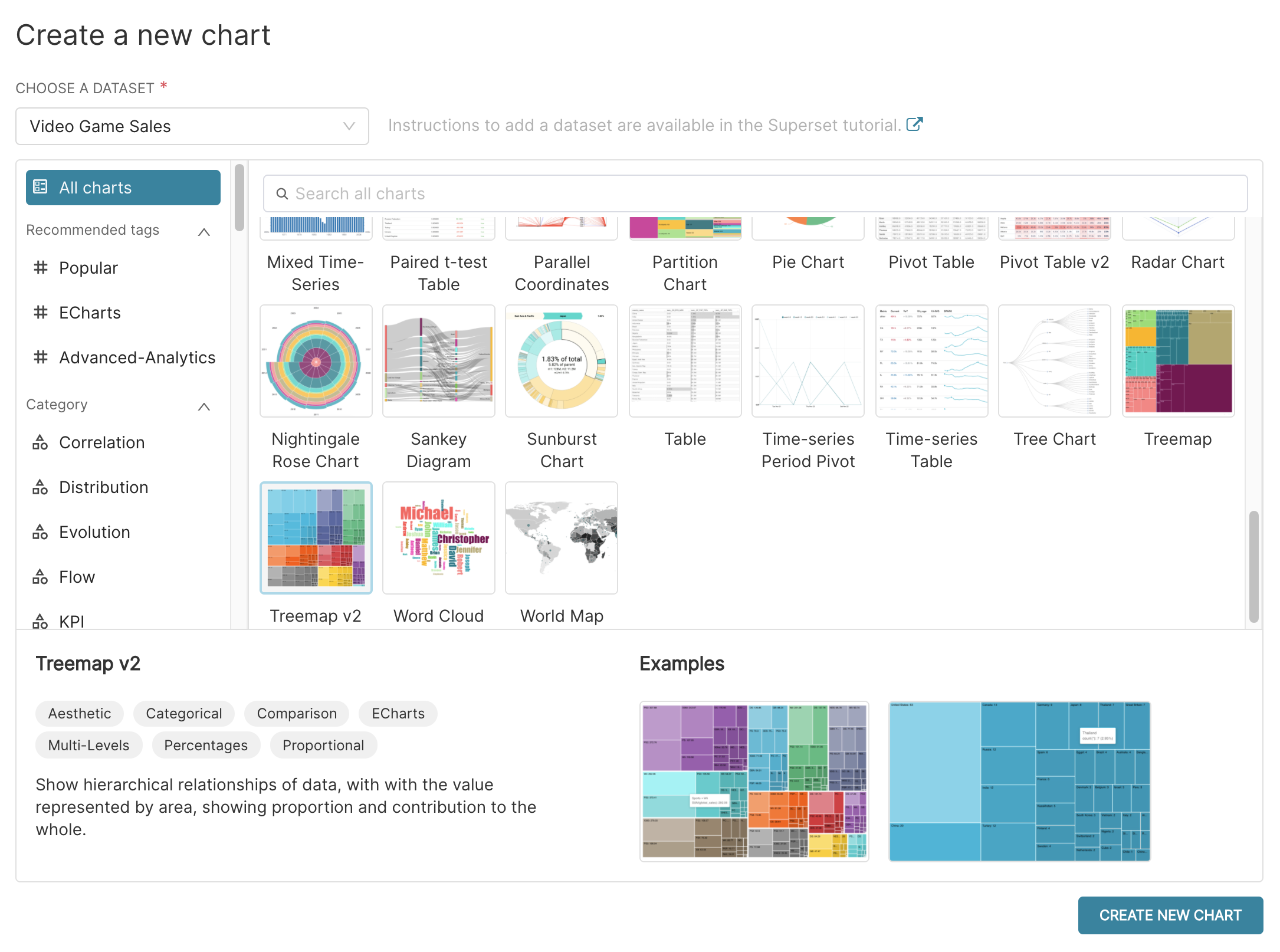Click the search magnifier icon in chart search
The width and height of the screenshot is (1280, 952).
282,194
